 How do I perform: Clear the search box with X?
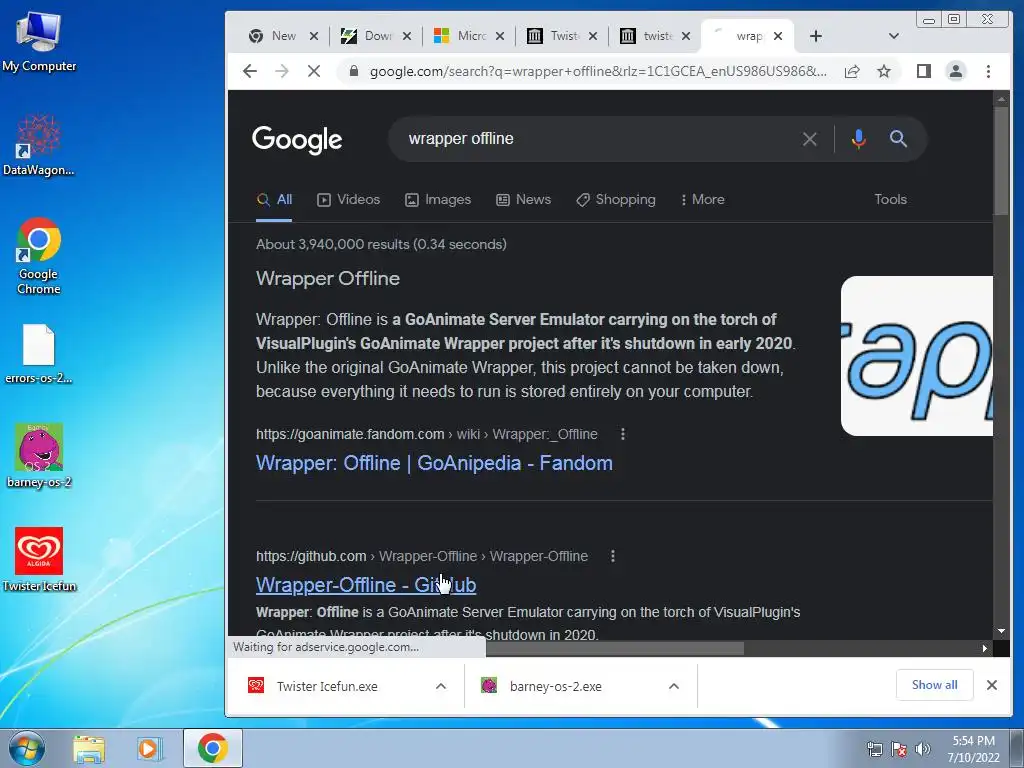pos(809,139)
